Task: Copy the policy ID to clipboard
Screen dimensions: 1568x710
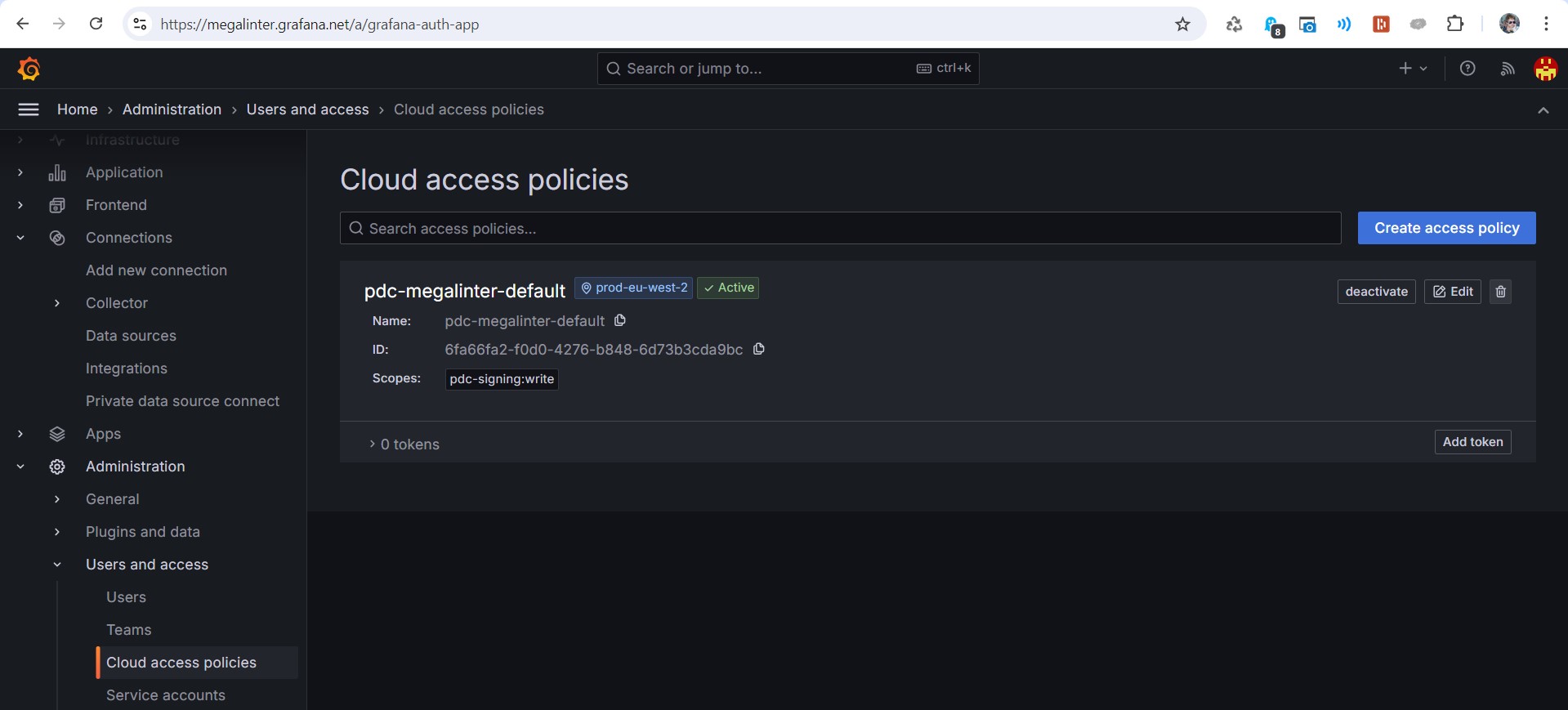Action: point(758,349)
